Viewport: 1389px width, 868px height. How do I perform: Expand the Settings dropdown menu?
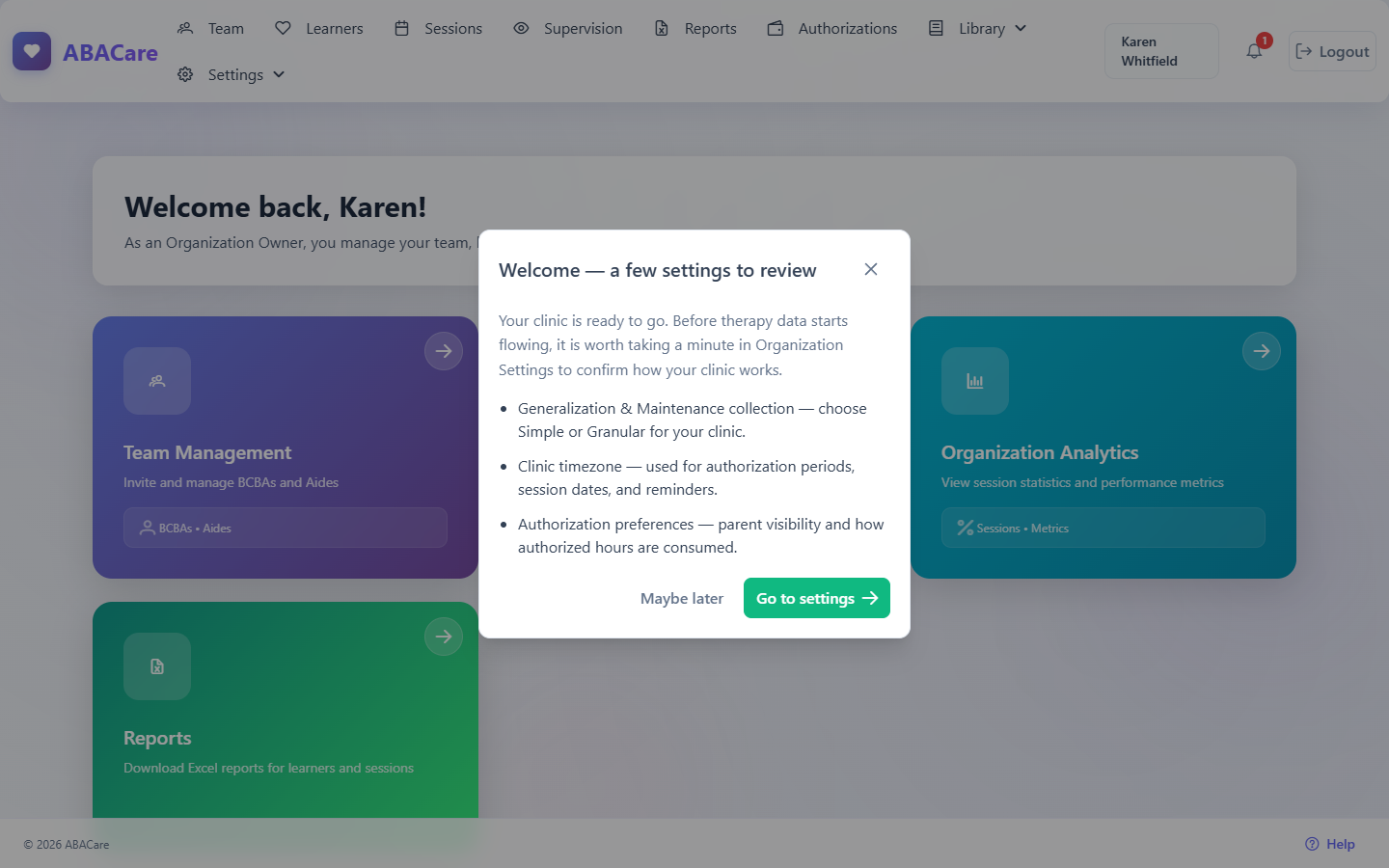[x=231, y=74]
